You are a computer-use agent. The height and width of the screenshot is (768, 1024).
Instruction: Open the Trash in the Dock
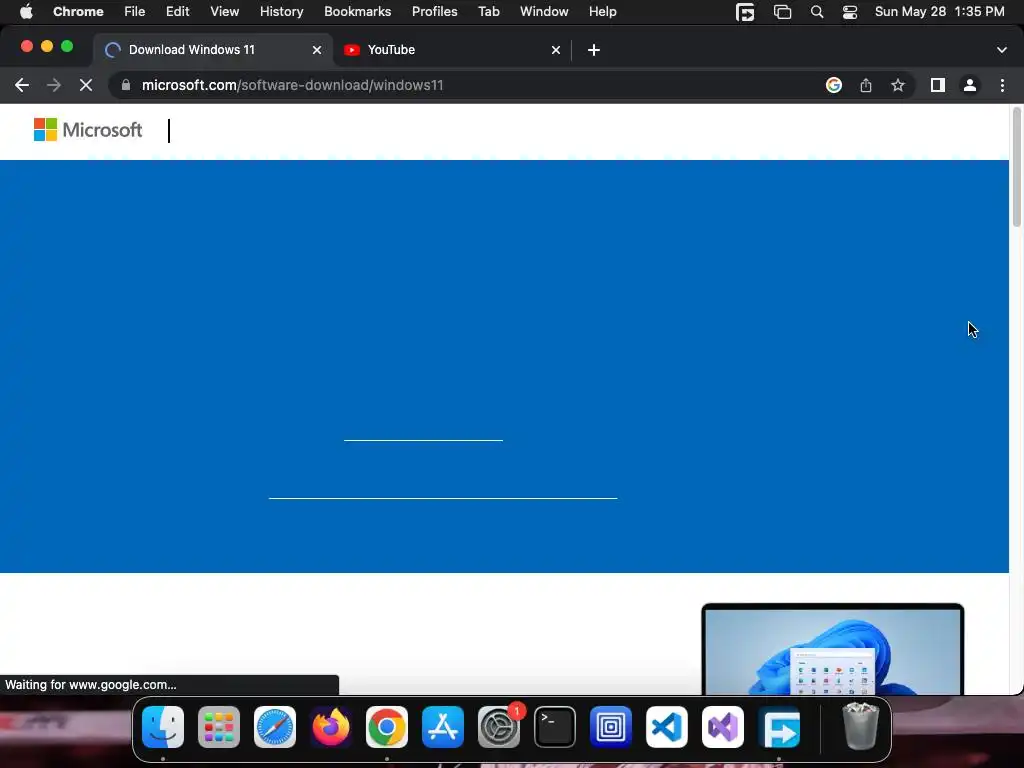(861, 726)
